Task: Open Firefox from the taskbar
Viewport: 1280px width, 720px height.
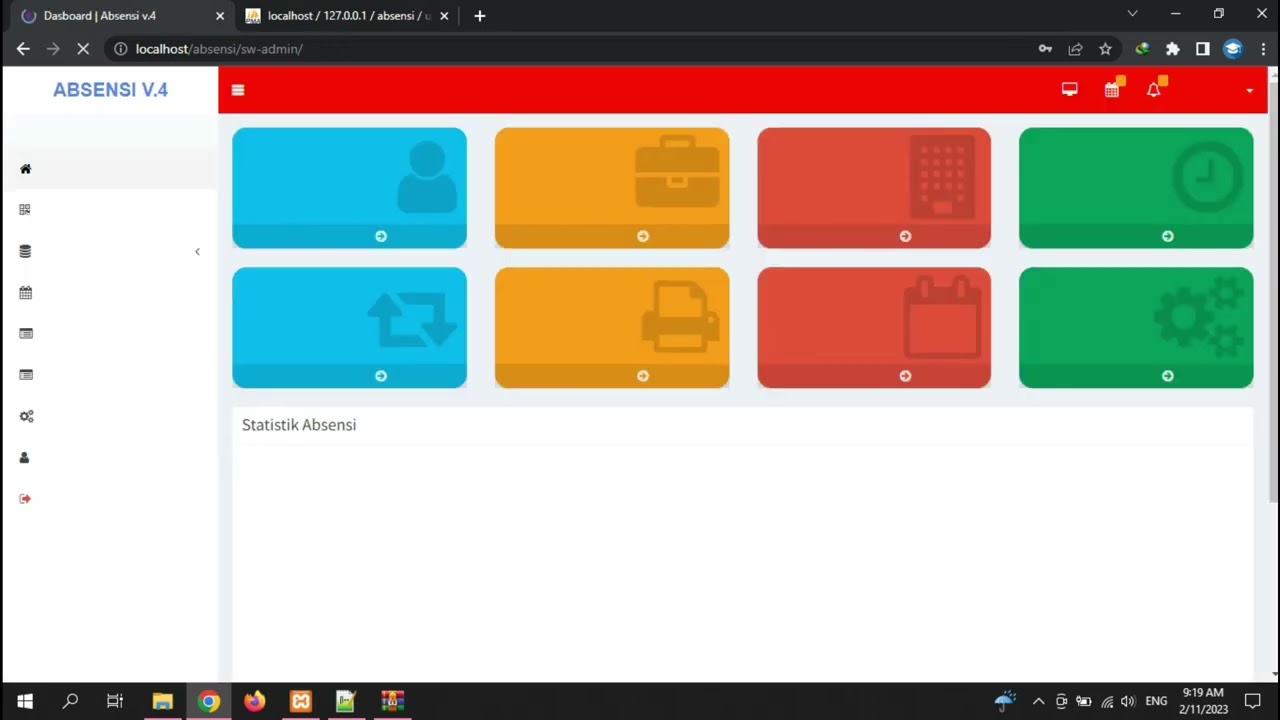Action: [x=255, y=701]
